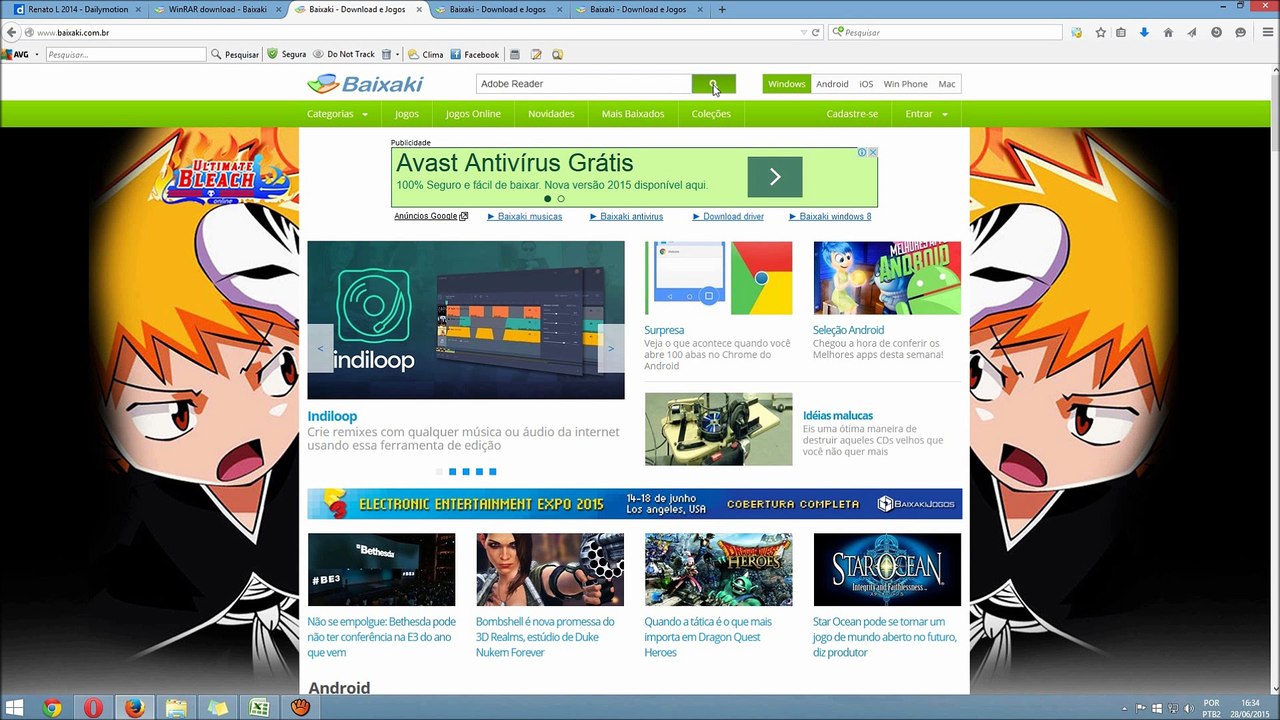Open Excel from the taskbar

click(x=258, y=708)
